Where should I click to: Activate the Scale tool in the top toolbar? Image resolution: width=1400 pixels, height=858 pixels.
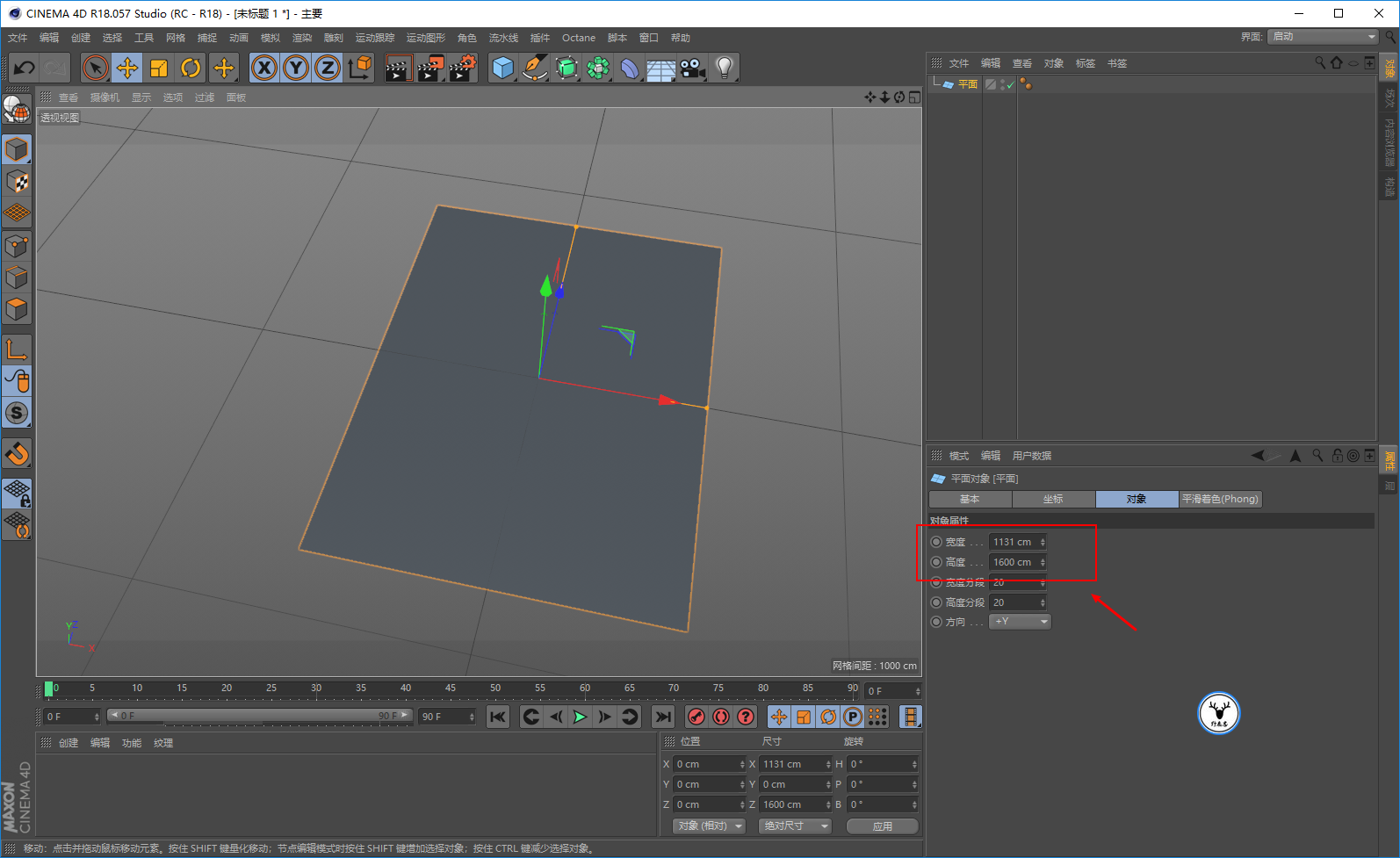(159, 68)
